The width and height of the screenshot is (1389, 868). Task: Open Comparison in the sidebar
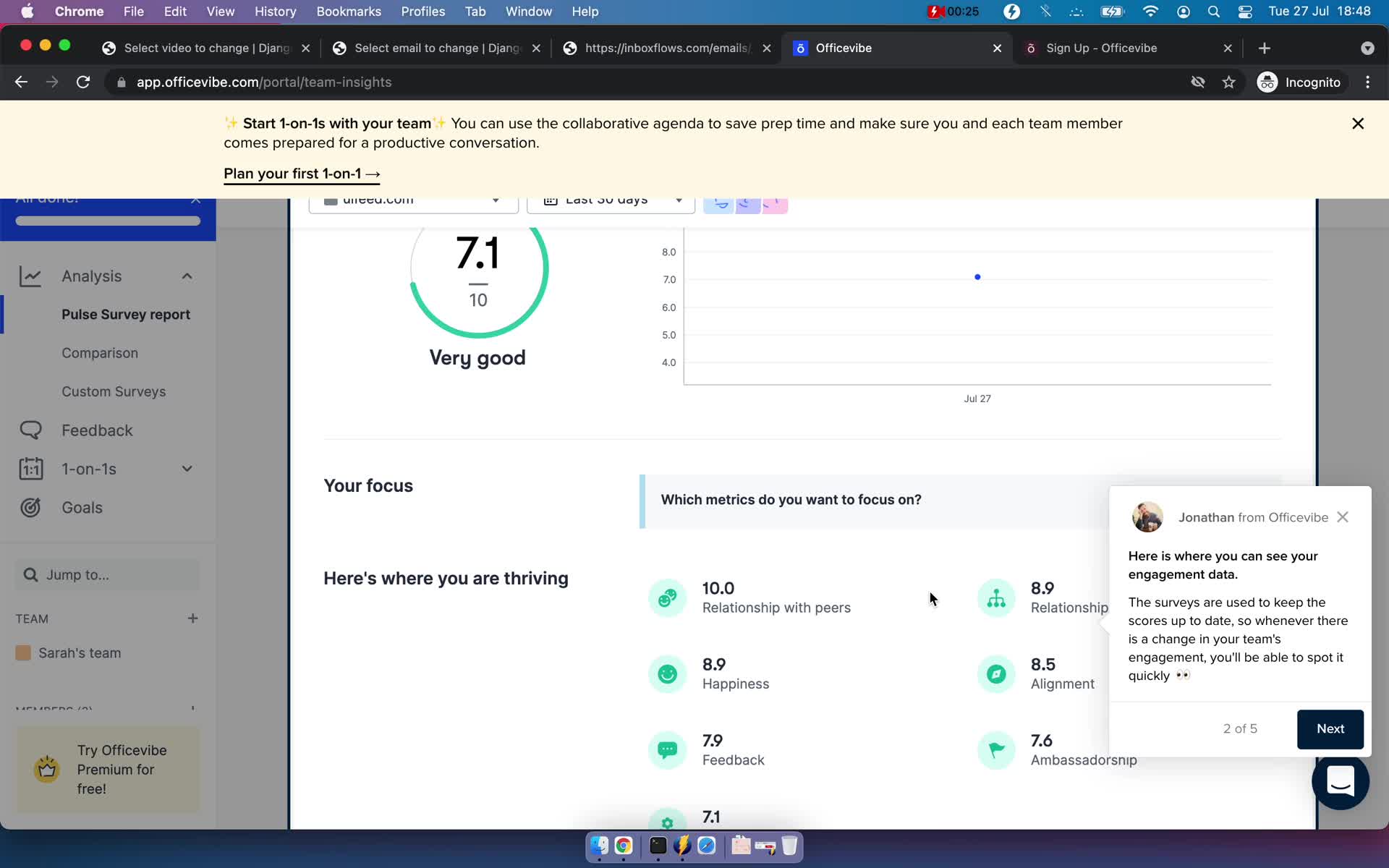[x=100, y=353]
